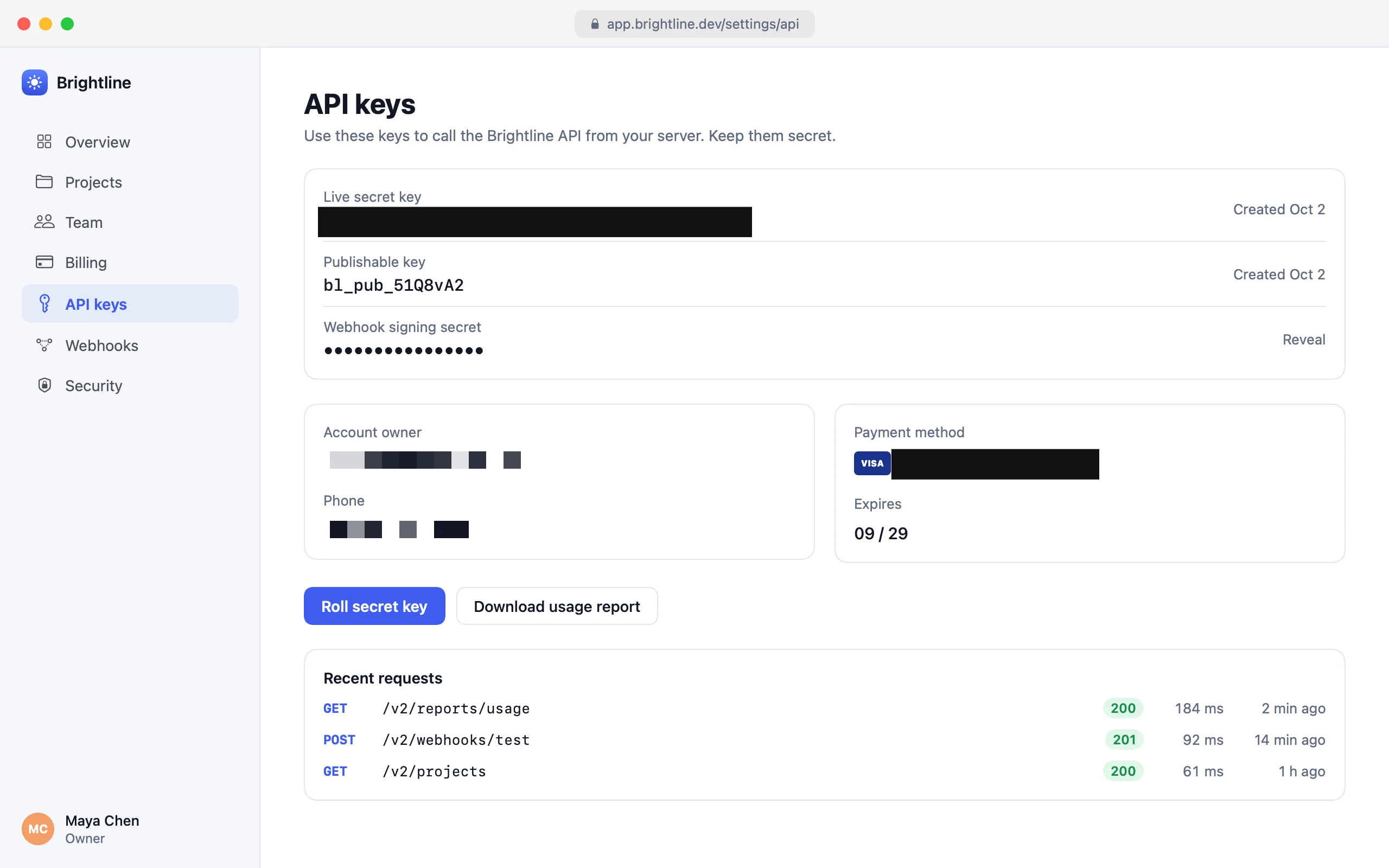
Task: Select the API keys label in sidebar
Action: (96, 304)
